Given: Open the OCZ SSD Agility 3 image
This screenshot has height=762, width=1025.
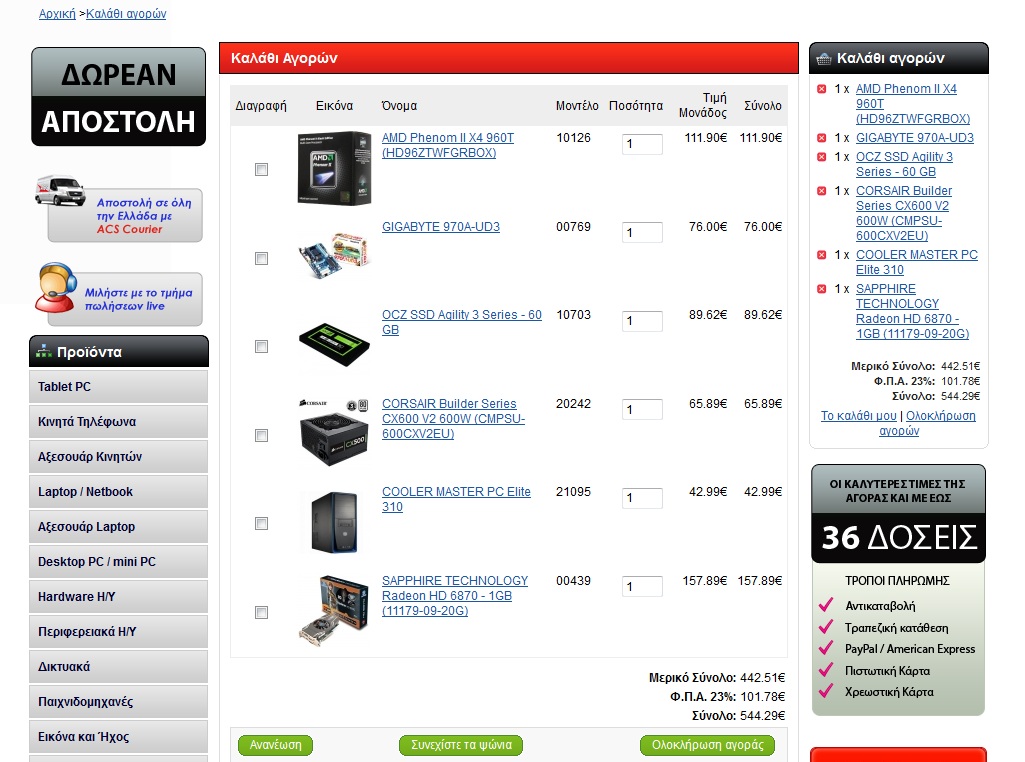Looking at the screenshot, I should (x=334, y=344).
